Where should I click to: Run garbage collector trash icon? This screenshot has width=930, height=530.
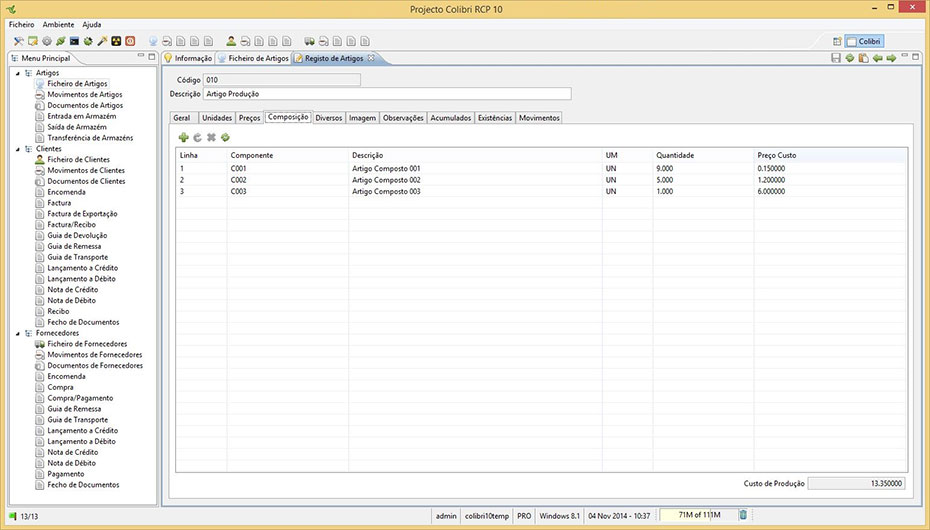[x=742, y=515]
